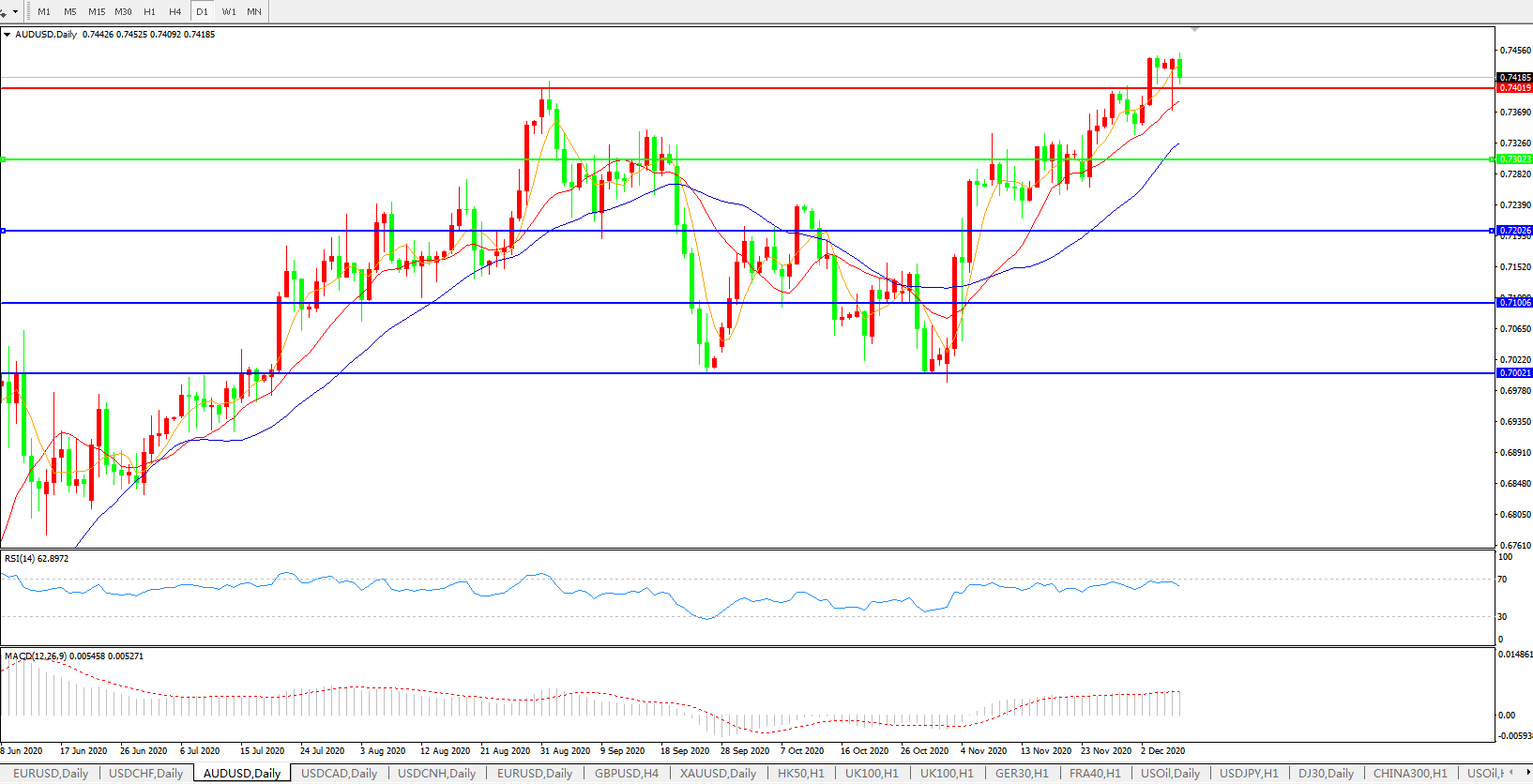Image resolution: width=1533 pixels, height=784 pixels.
Task: Click the green 0.73023 price level label
Action: 1514,159
